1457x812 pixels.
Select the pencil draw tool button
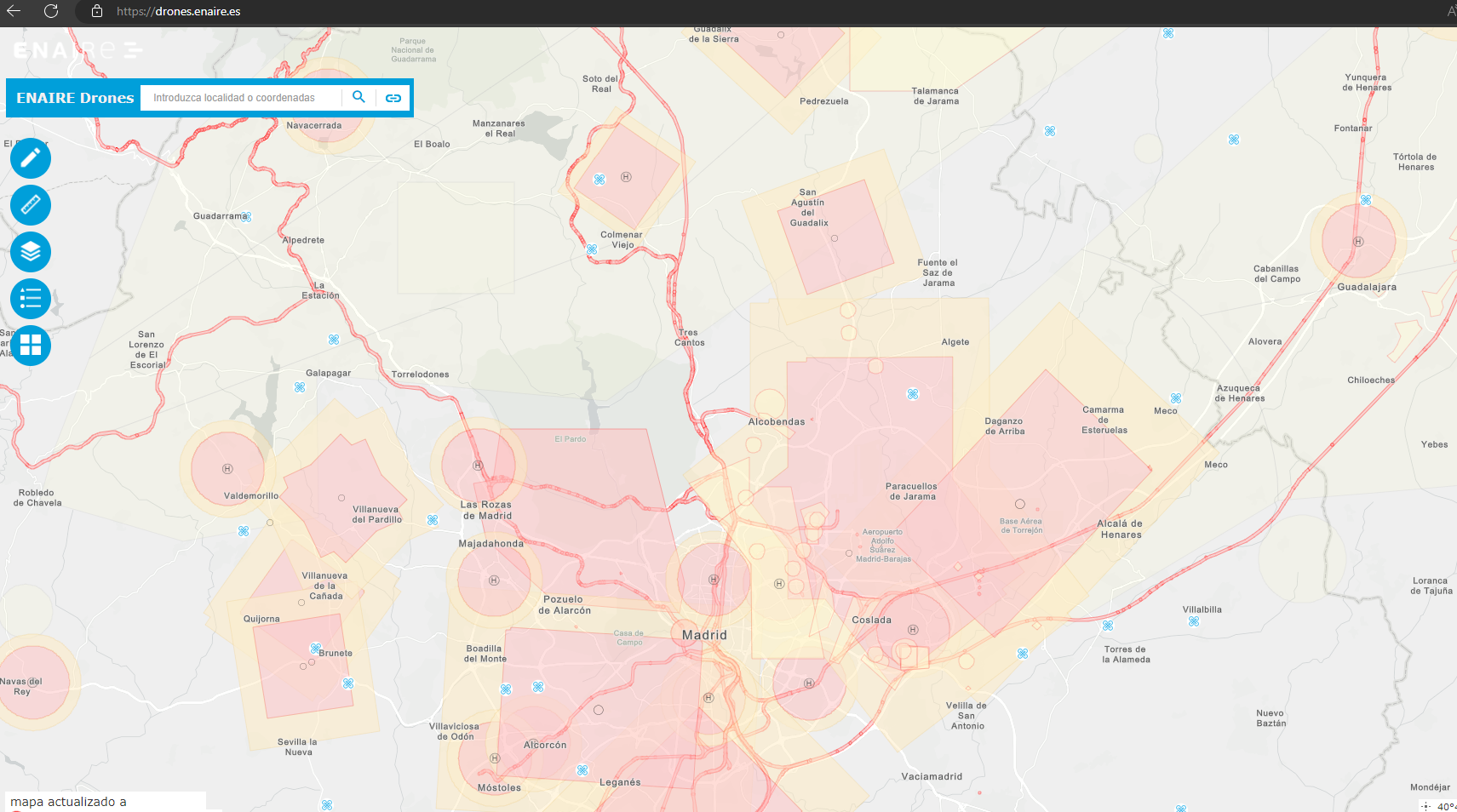pos(31,158)
